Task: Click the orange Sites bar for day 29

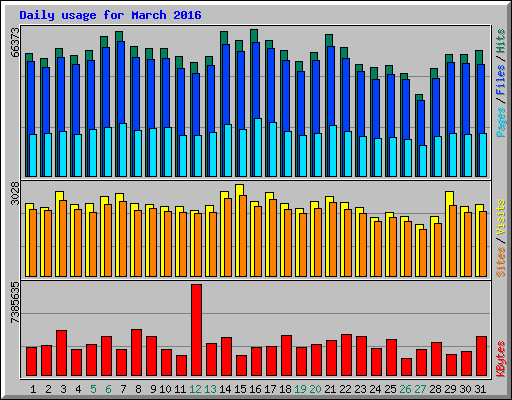Action: coord(453,241)
